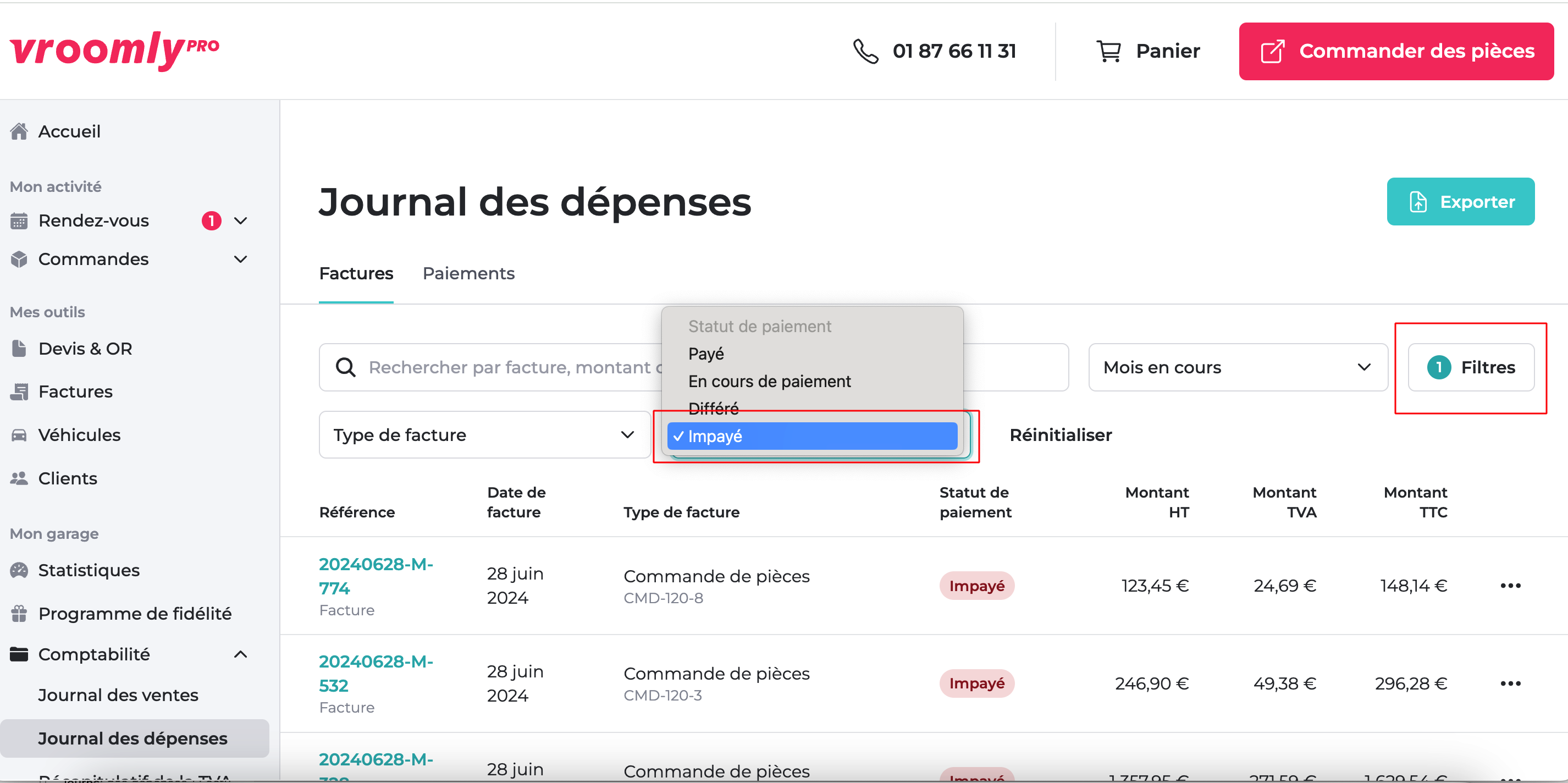The width and height of the screenshot is (1568, 783).
Task: Open Devis & OR page
Action: click(x=85, y=348)
